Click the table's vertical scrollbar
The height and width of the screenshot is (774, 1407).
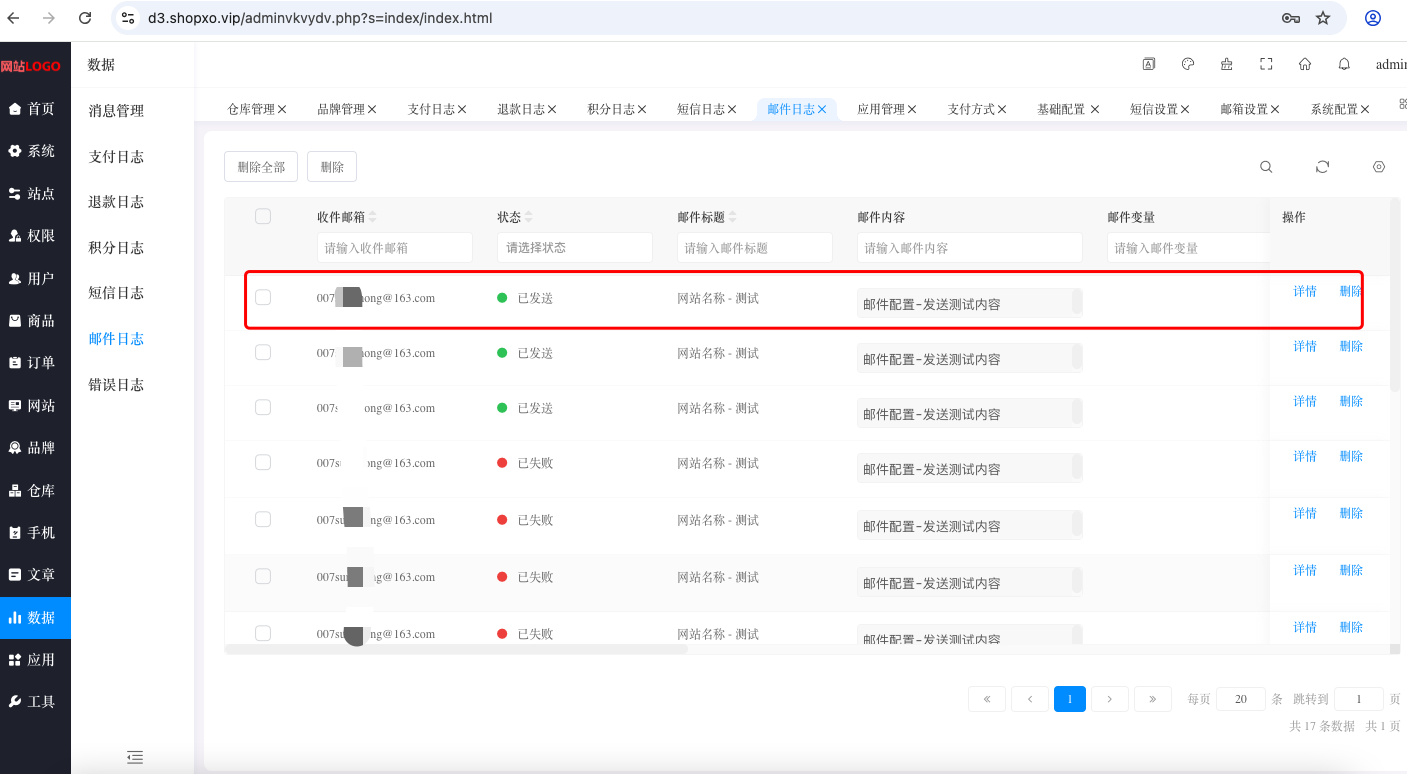[1395, 295]
